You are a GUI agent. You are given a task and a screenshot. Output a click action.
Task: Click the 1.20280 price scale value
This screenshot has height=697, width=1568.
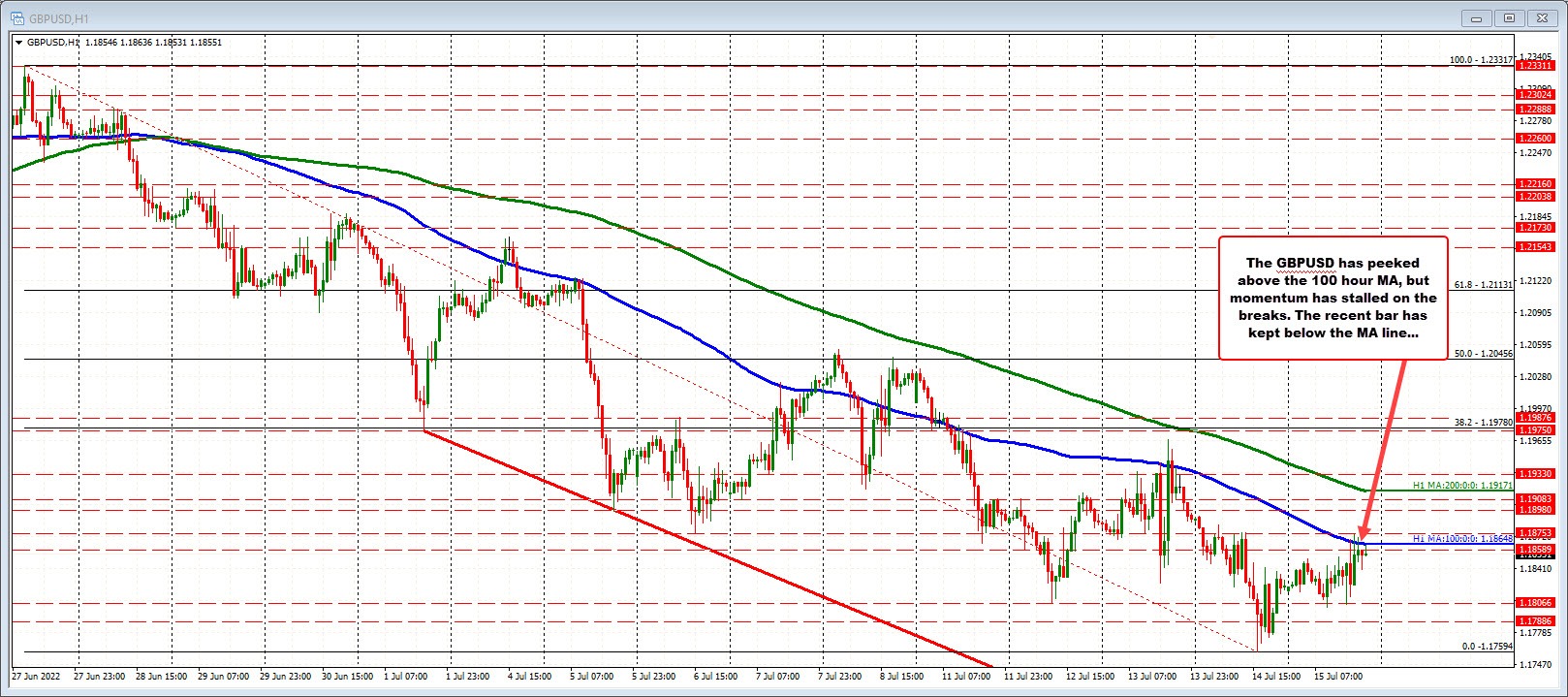[x=1536, y=376]
